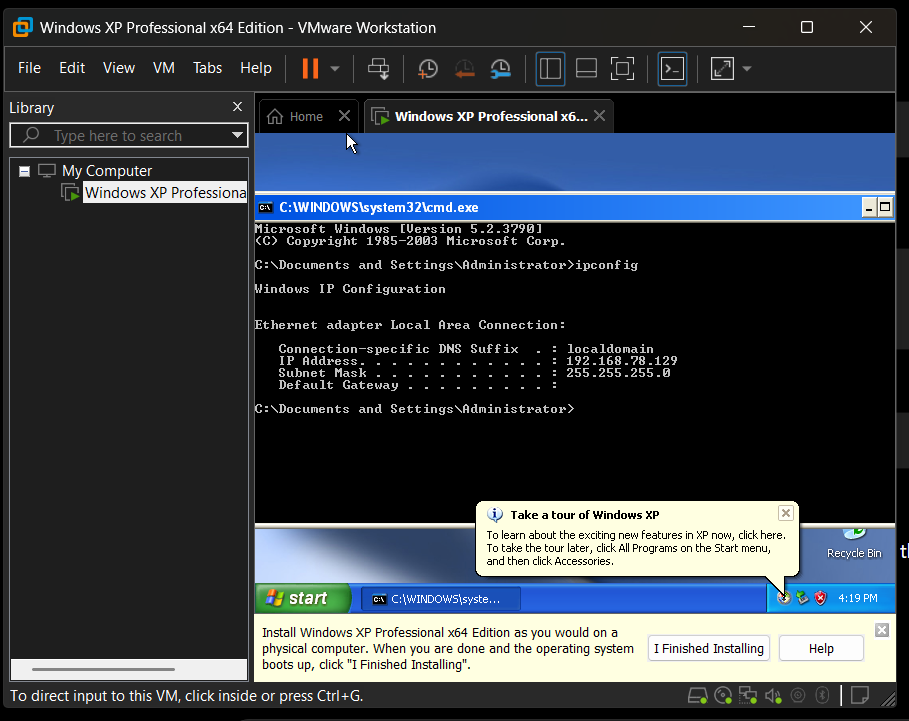Click the red security shield tray icon

point(820,598)
